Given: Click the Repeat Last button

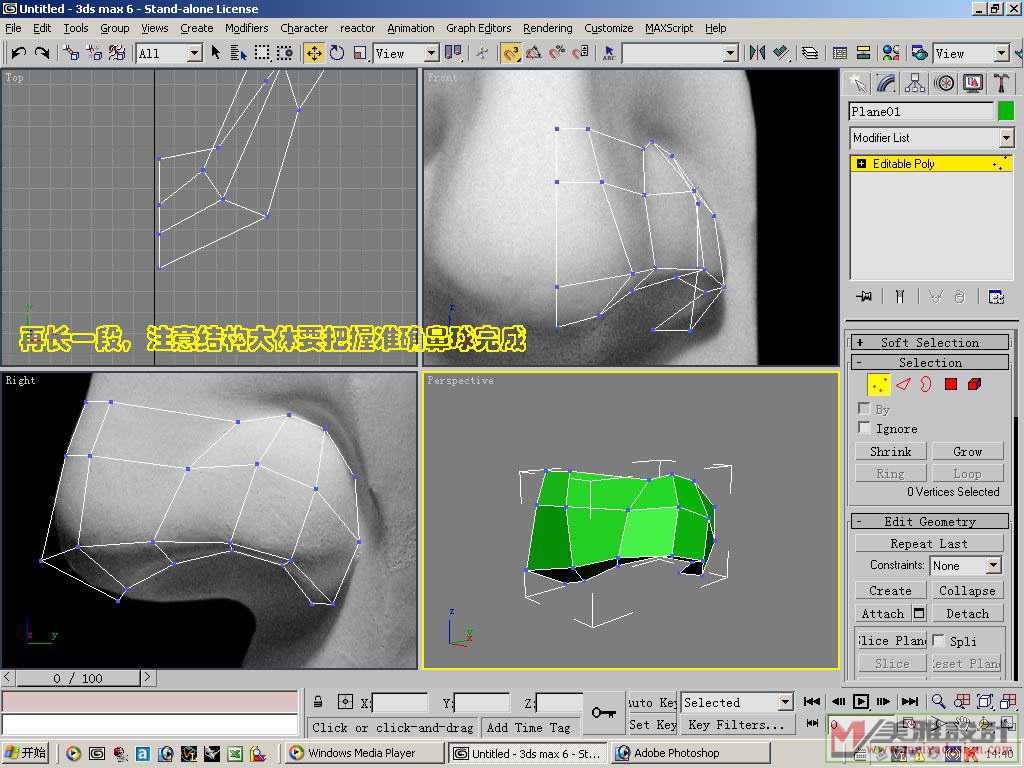Looking at the screenshot, I should tap(929, 543).
